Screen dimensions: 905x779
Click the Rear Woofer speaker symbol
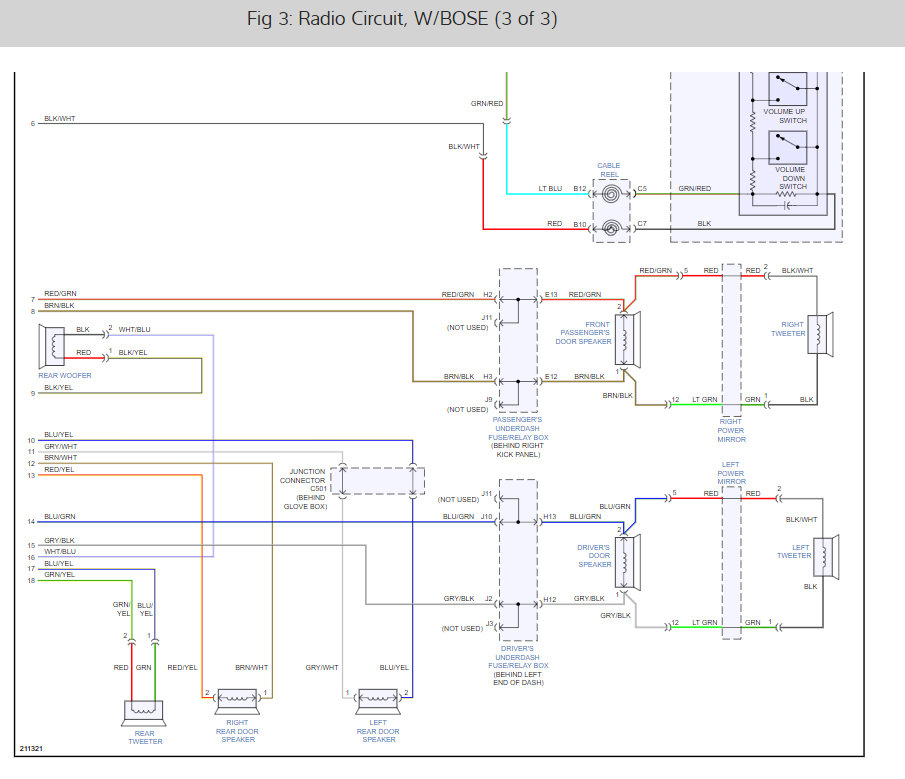[x=51, y=346]
